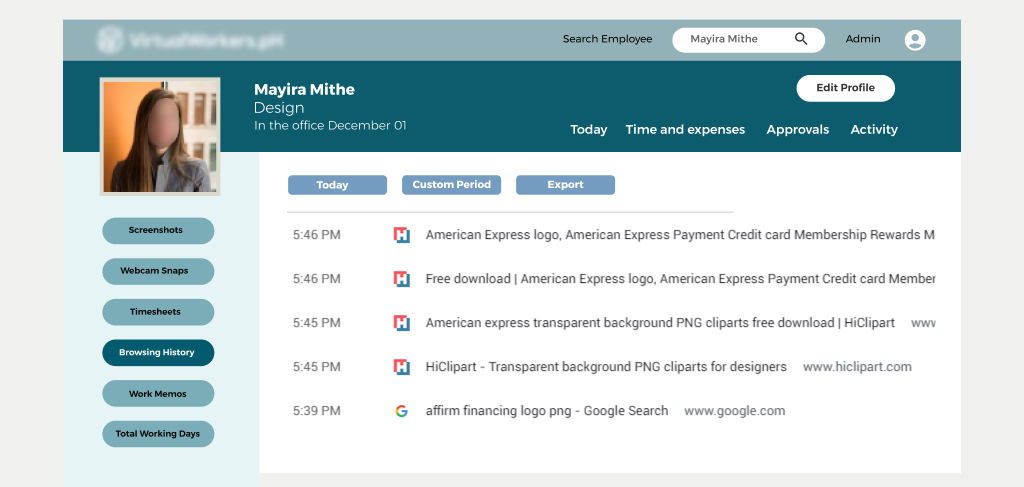Viewport: 1024px width, 487px height.
Task: Click Mayira Mithe's profile photo
Action: point(160,136)
